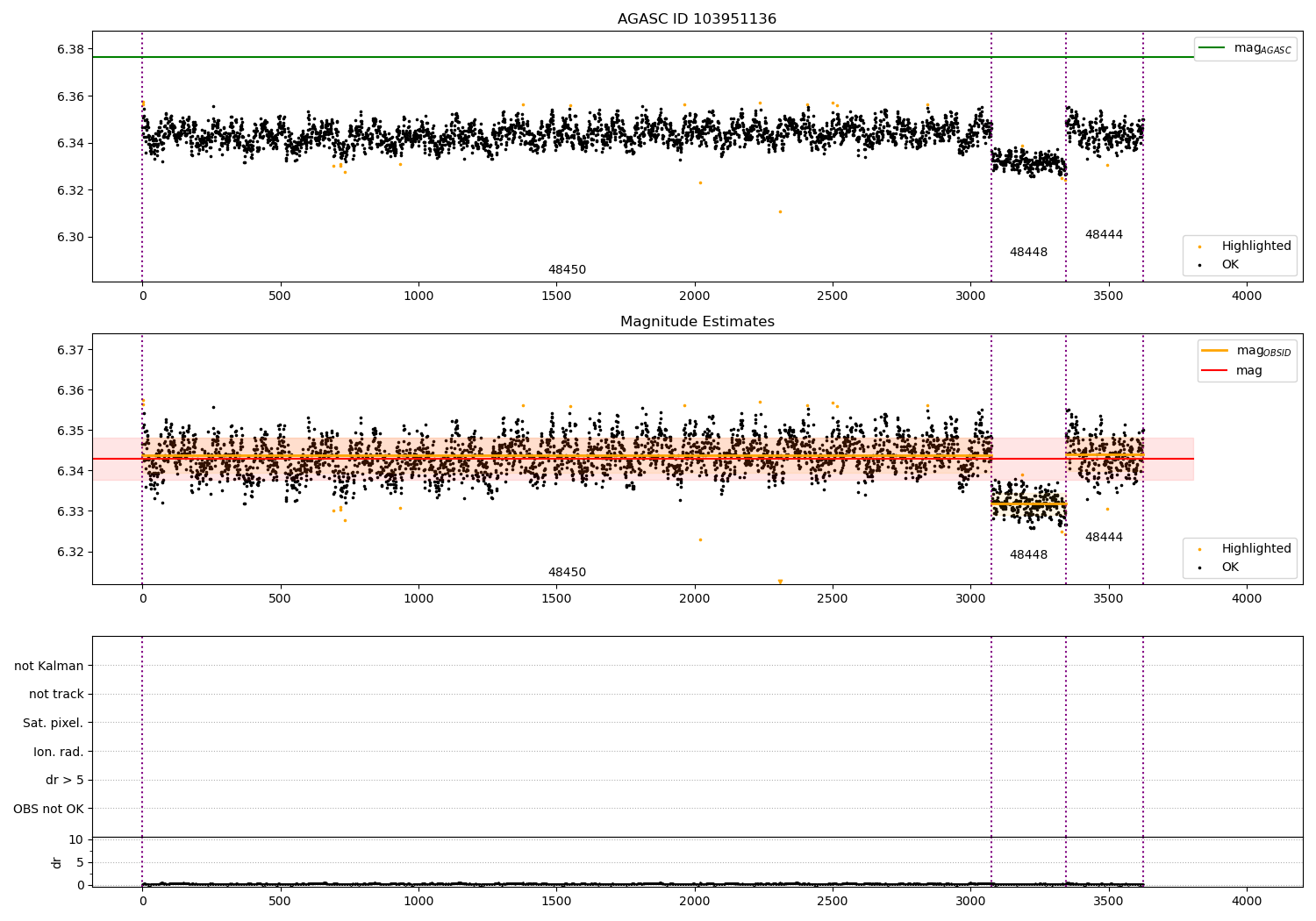Image resolution: width=1316 pixels, height=921 pixels.
Task: Click the 6.38 y-axis tick label
Action: pos(71,49)
